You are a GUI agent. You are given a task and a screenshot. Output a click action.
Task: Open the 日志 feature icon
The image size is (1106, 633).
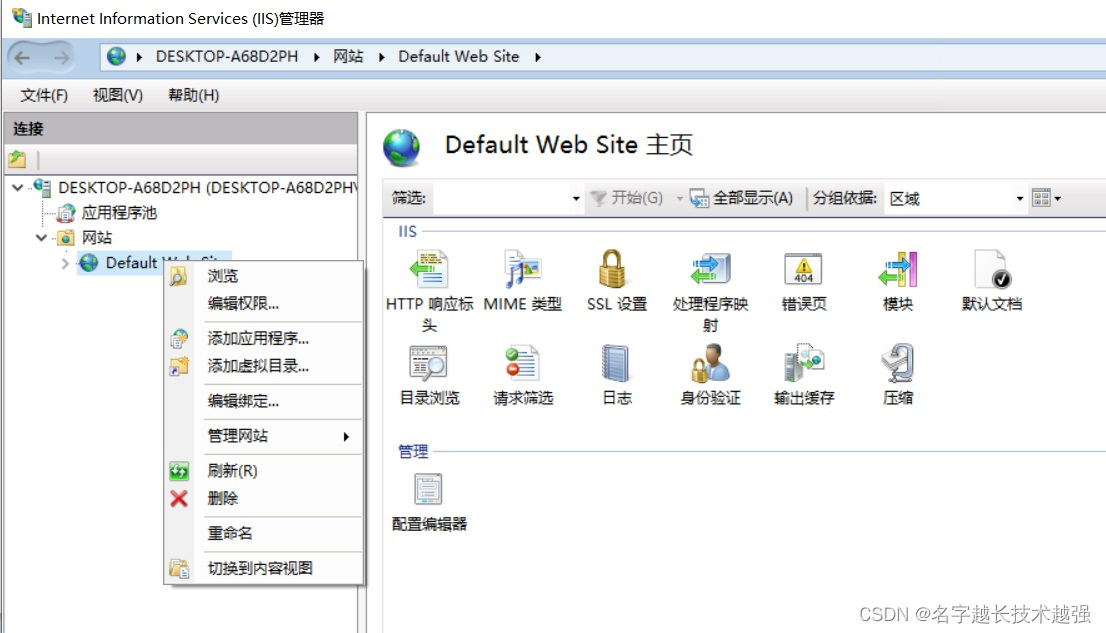tap(615, 363)
